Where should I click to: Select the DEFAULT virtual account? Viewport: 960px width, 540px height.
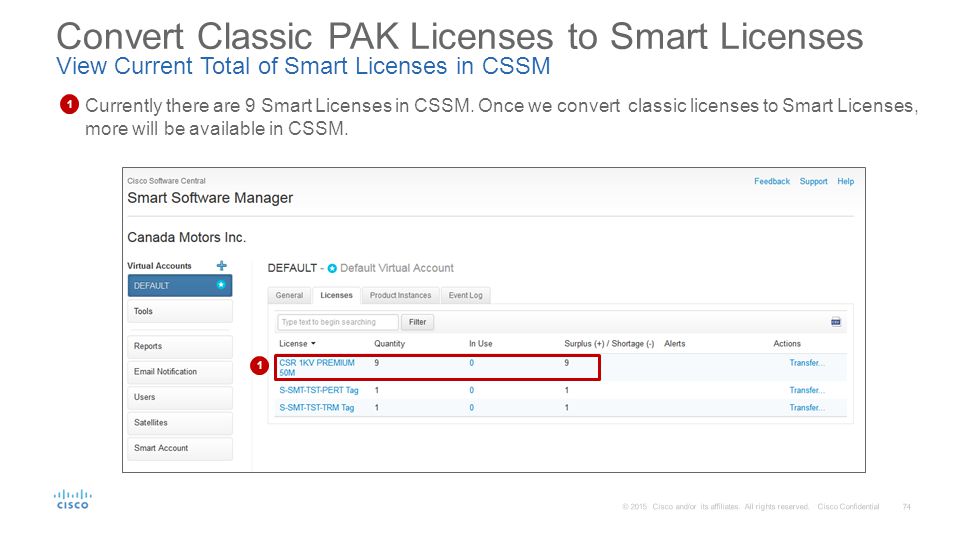click(x=179, y=286)
